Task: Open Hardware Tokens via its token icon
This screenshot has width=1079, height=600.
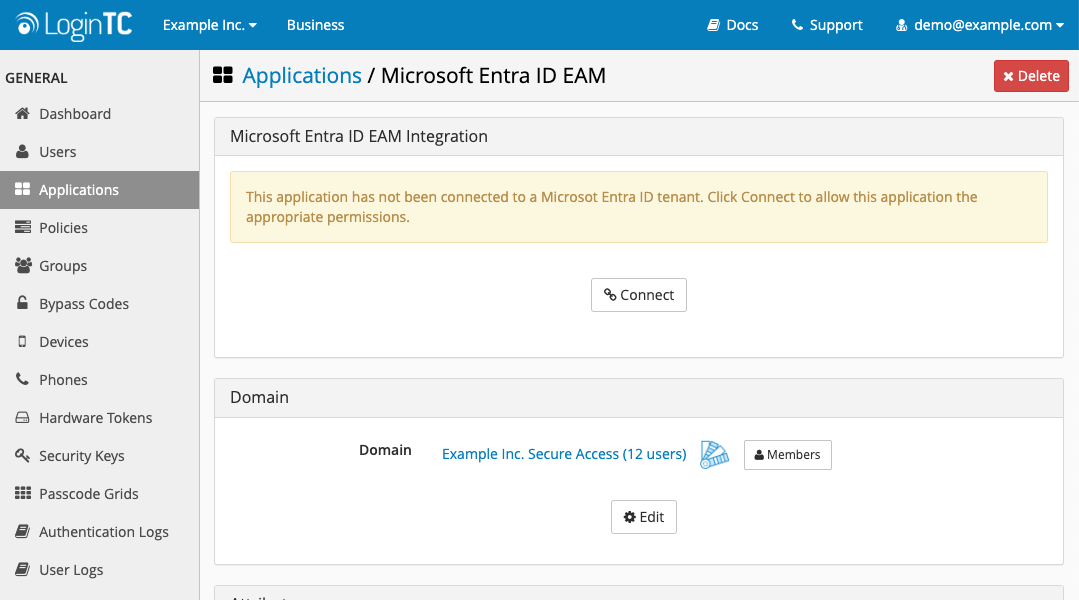Action: pos(22,417)
